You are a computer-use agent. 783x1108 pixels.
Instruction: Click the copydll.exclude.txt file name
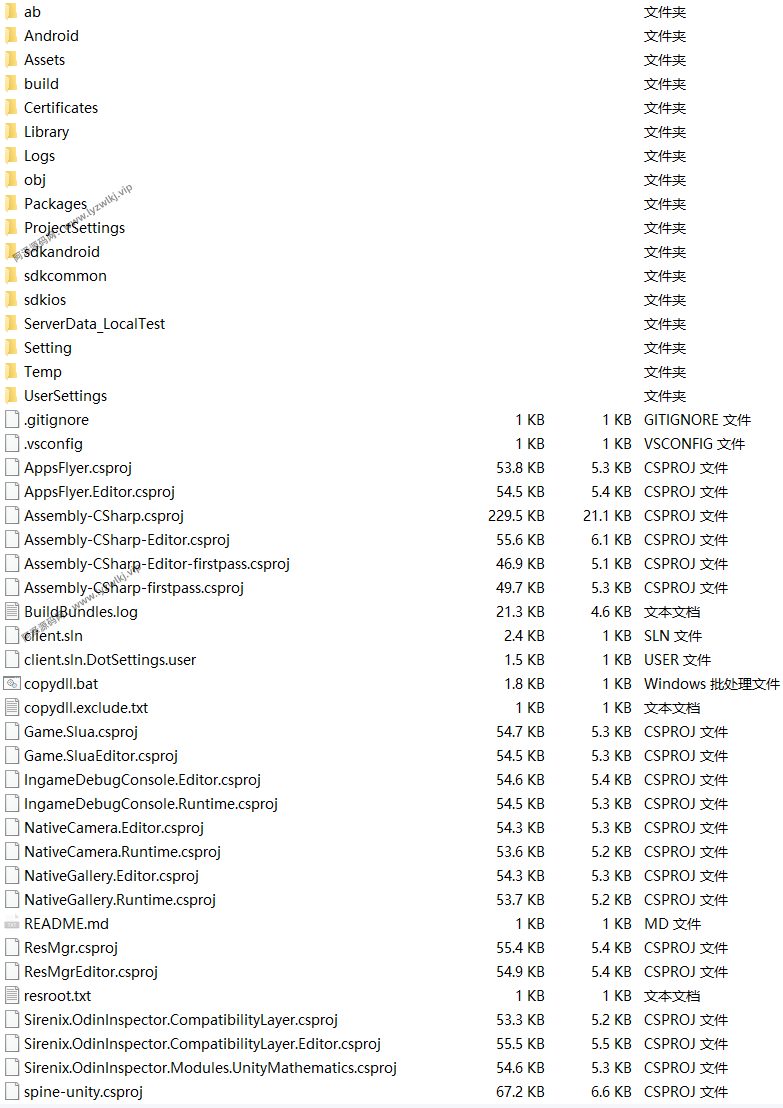86,708
